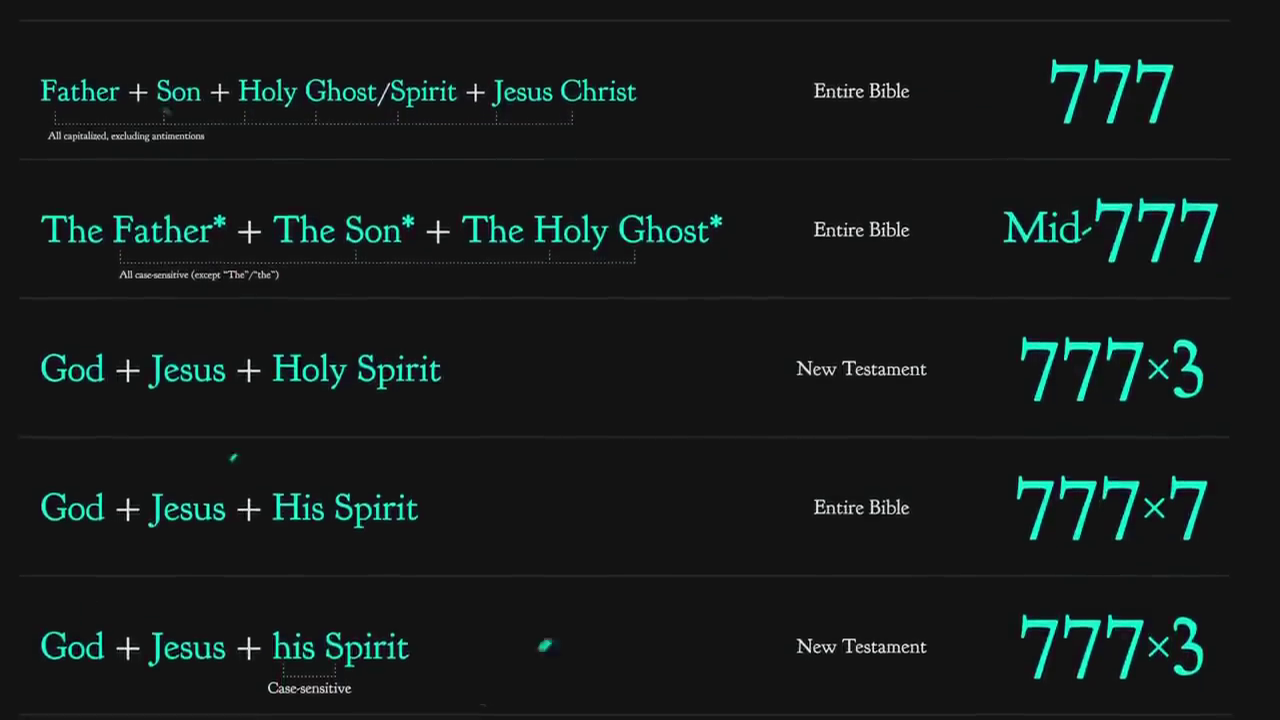The image size is (1280, 720).
Task: Click "New Testament" in the Holy Spirit row
Action: pyautogui.click(x=861, y=369)
